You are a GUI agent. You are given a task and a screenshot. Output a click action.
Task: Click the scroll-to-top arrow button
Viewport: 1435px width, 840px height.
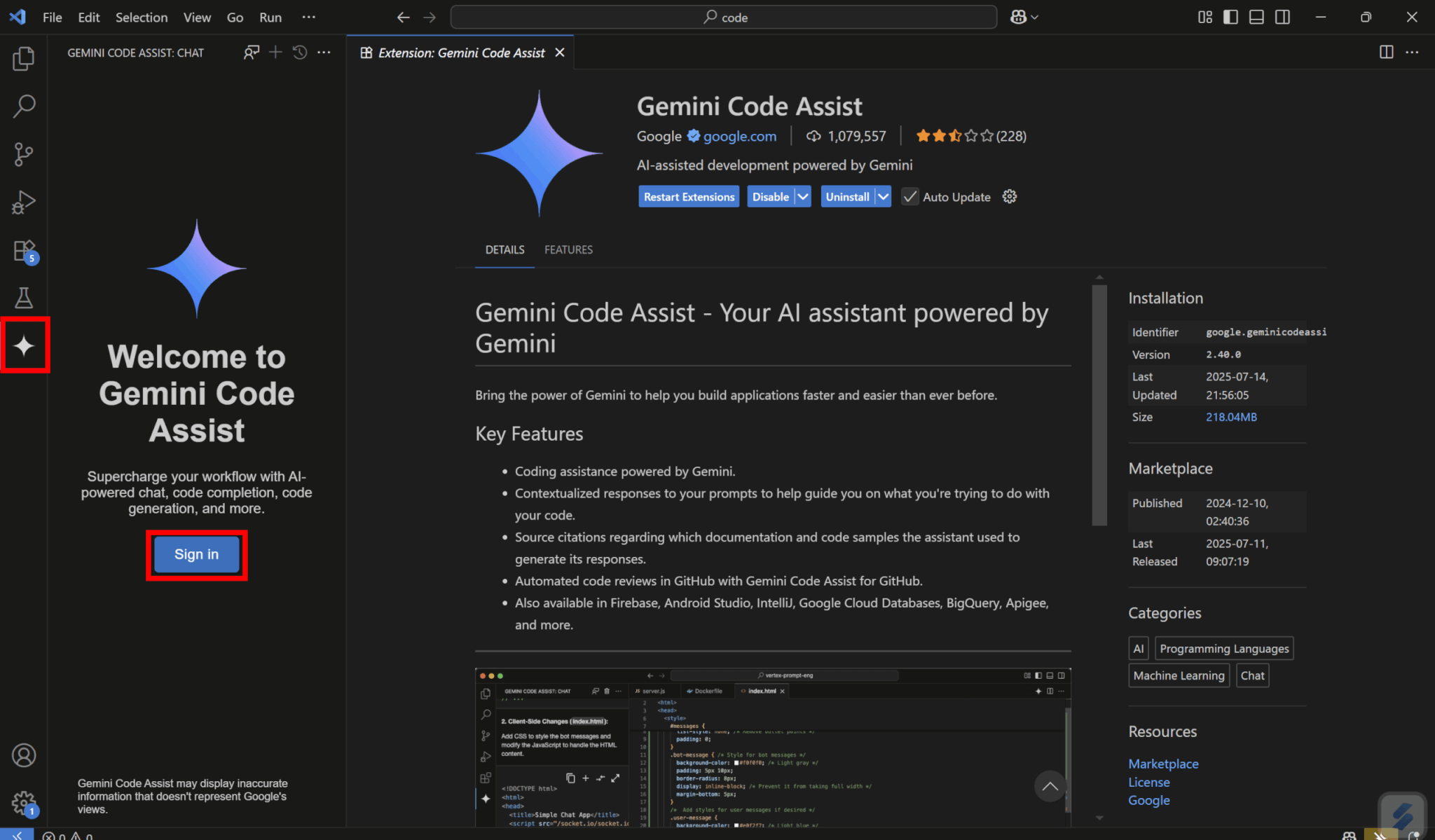point(1050,786)
